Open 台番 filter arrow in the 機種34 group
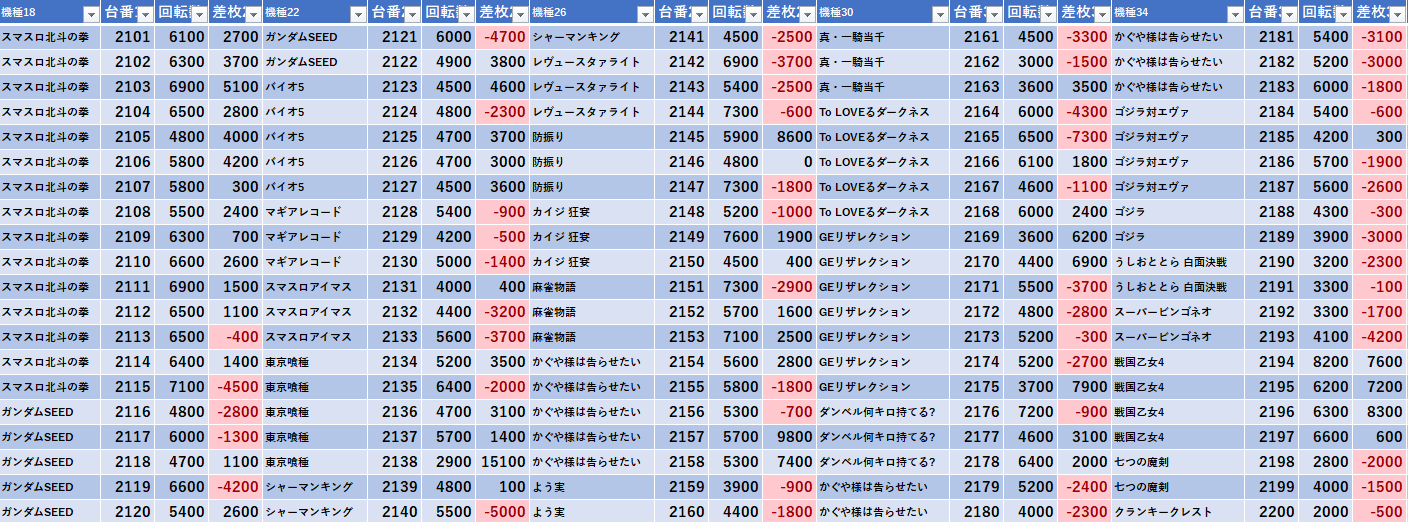Screen dimensions: 1408x522 pyautogui.click(x=1288, y=14)
